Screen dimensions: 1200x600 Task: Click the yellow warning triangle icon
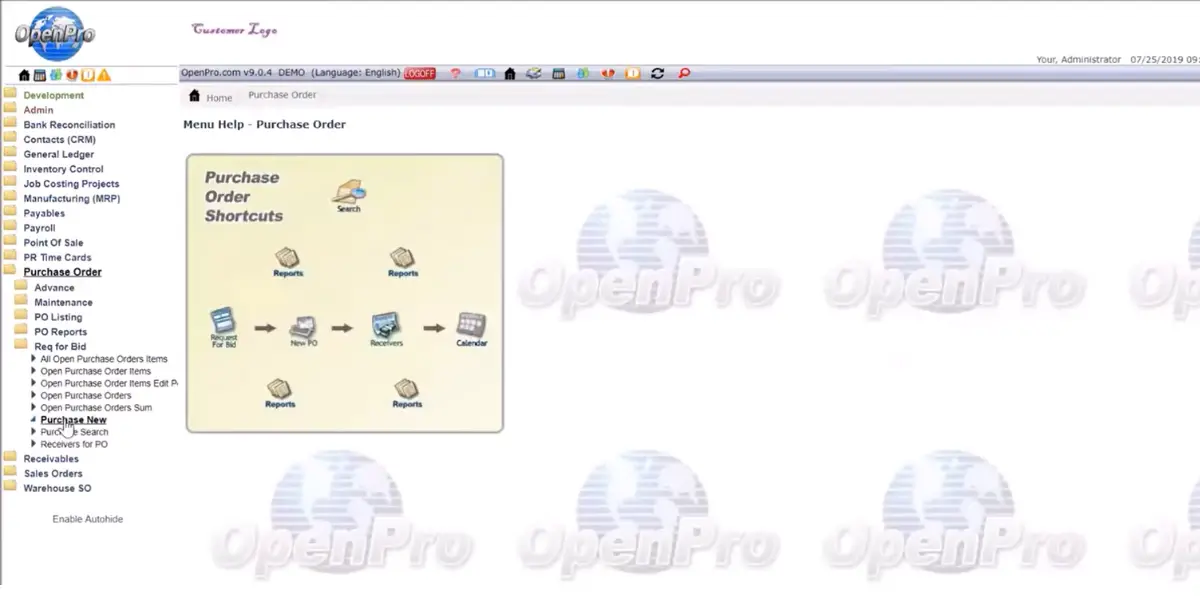click(x=104, y=75)
